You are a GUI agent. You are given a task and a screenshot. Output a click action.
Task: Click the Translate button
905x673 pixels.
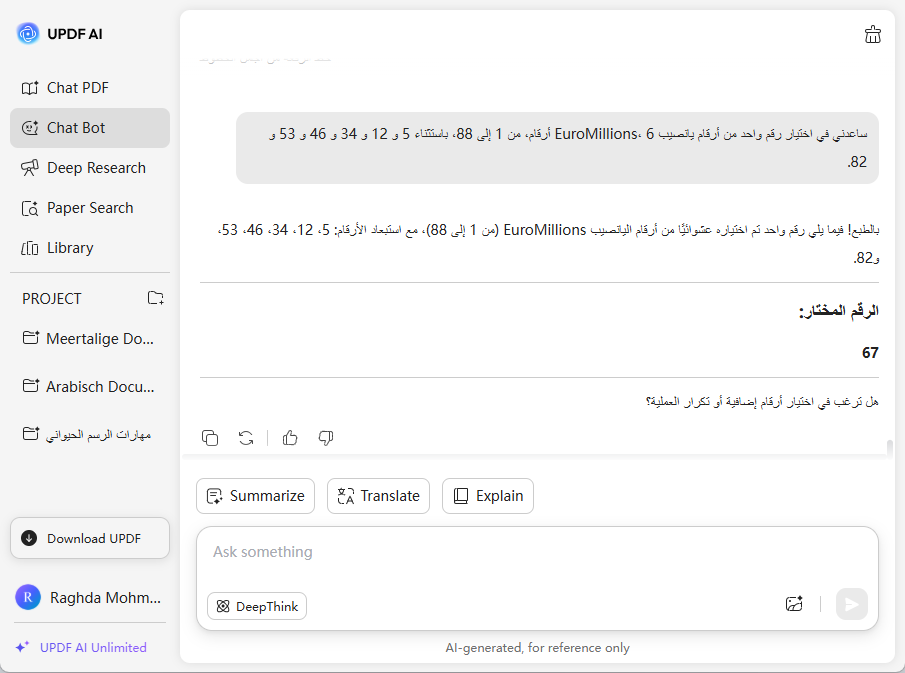tap(379, 496)
